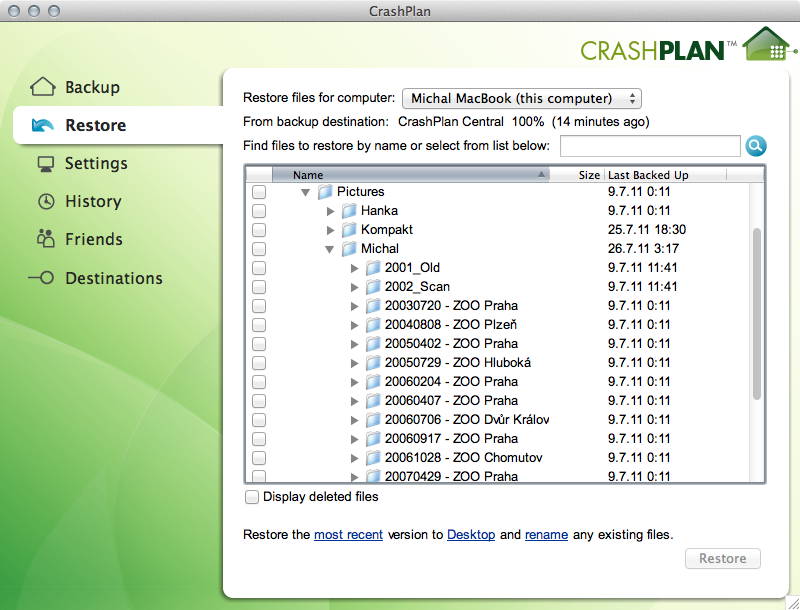Image resolution: width=800 pixels, height=610 pixels.
Task: Click the sort arrow in Name column header
Action: pyautogui.click(x=541, y=175)
